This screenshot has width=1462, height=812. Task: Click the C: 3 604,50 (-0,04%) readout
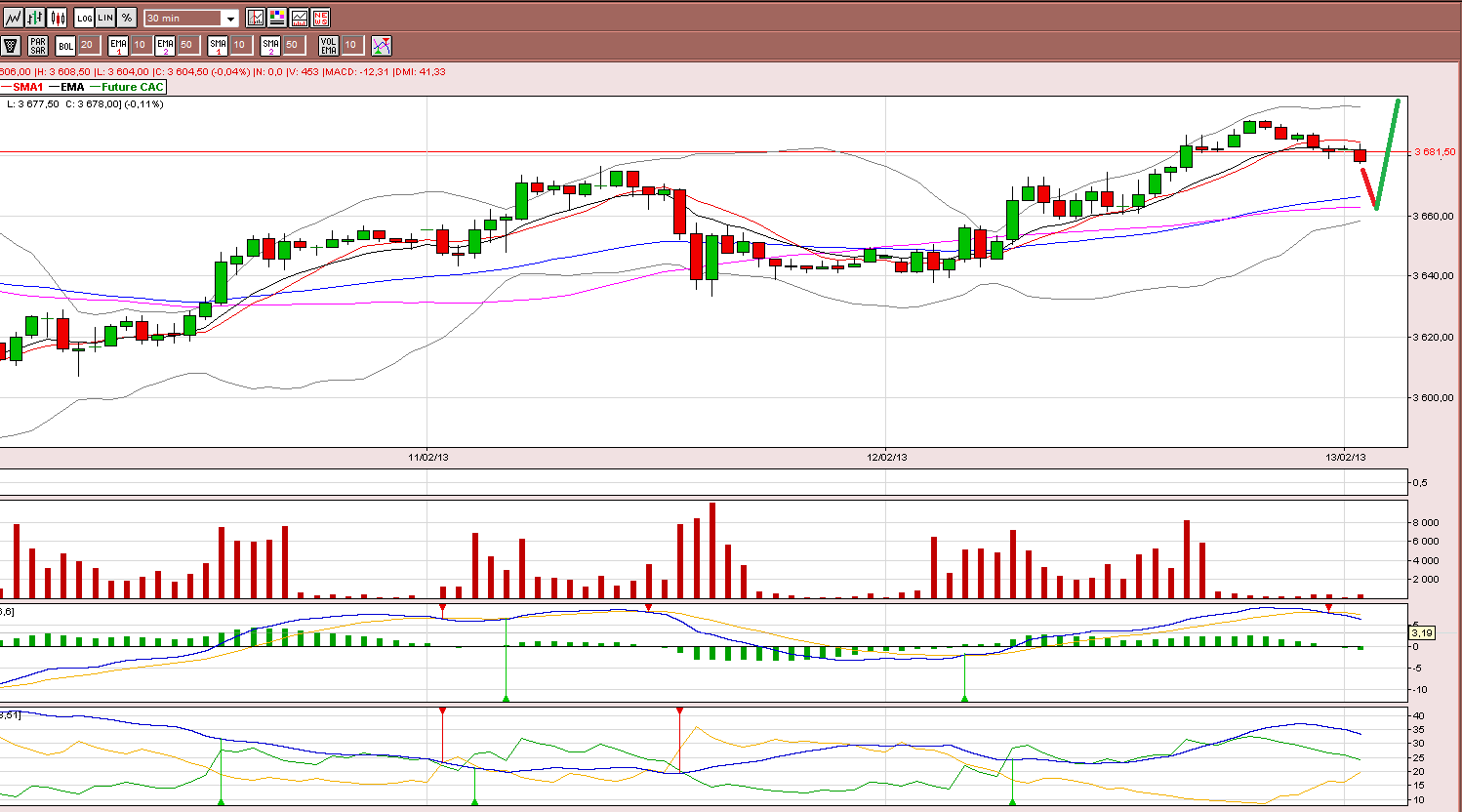click(201, 71)
